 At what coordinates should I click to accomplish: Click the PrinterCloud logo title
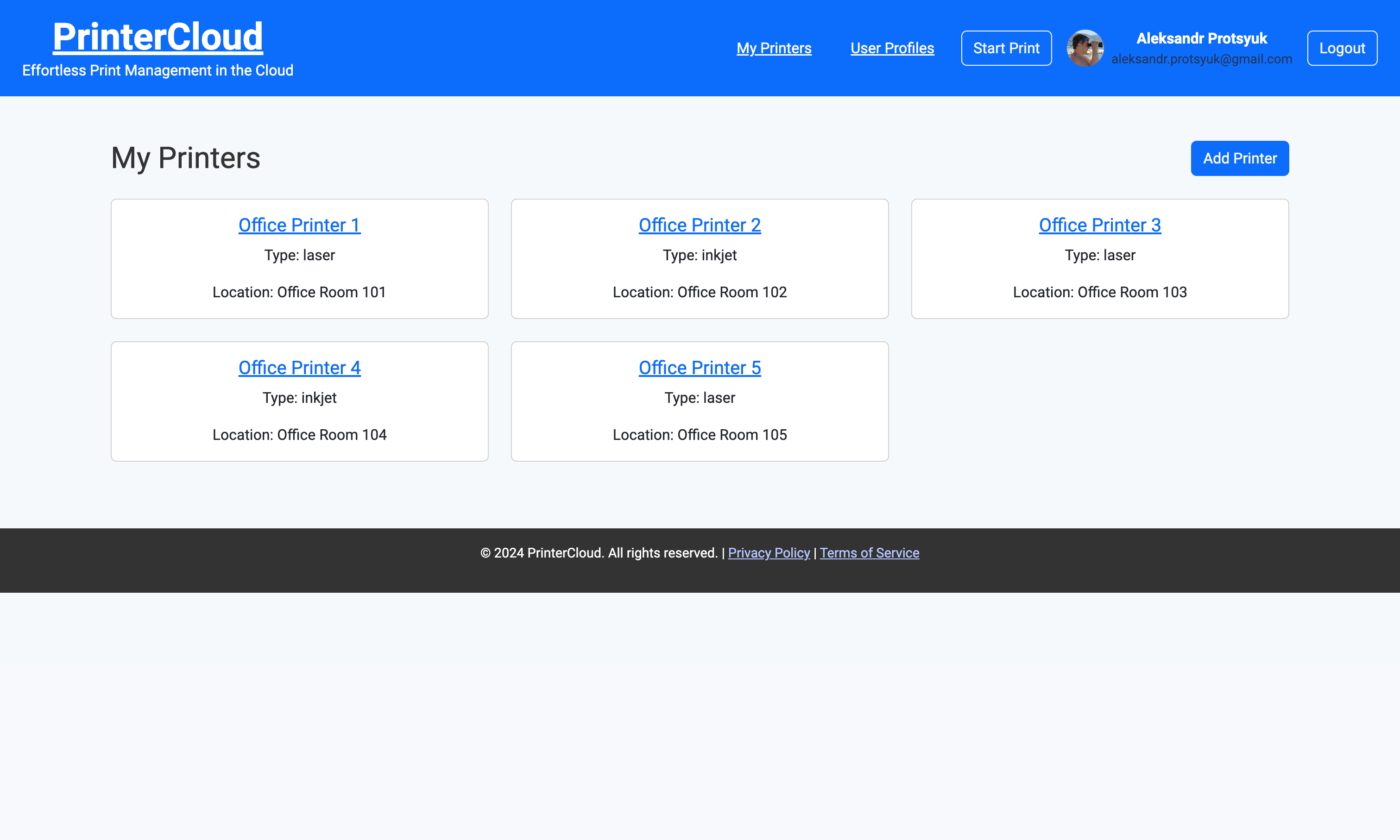coord(158,37)
